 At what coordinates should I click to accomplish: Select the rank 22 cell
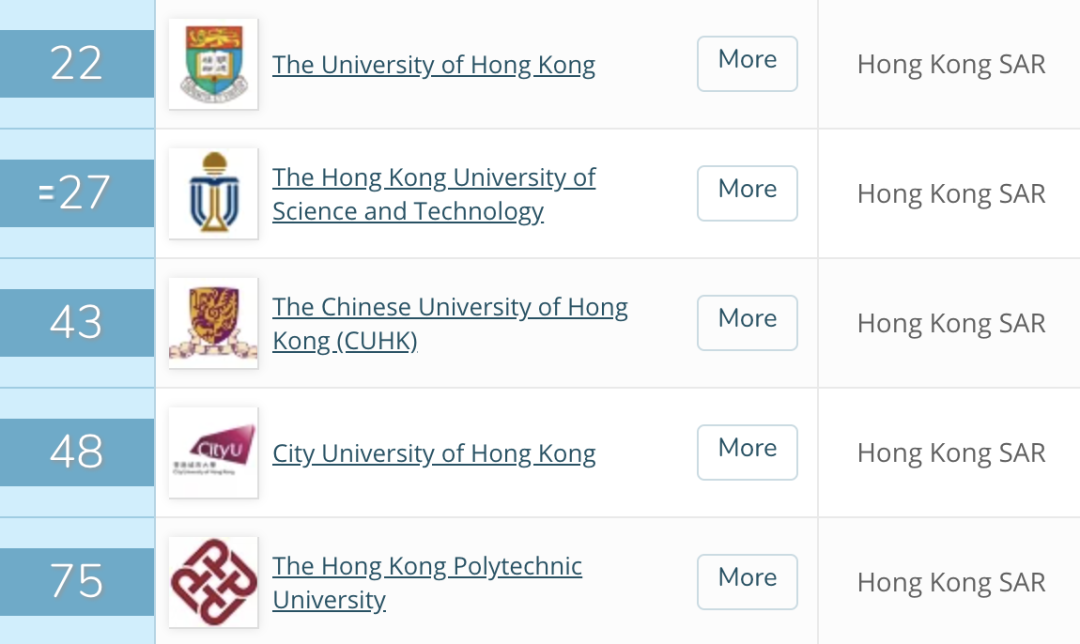click(x=76, y=64)
